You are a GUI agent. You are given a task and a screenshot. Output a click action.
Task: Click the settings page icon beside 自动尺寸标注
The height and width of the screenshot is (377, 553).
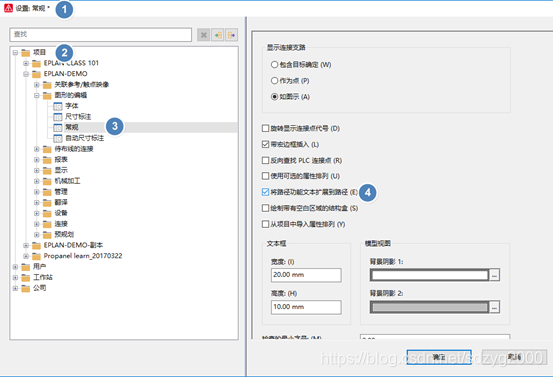click(57, 138)
